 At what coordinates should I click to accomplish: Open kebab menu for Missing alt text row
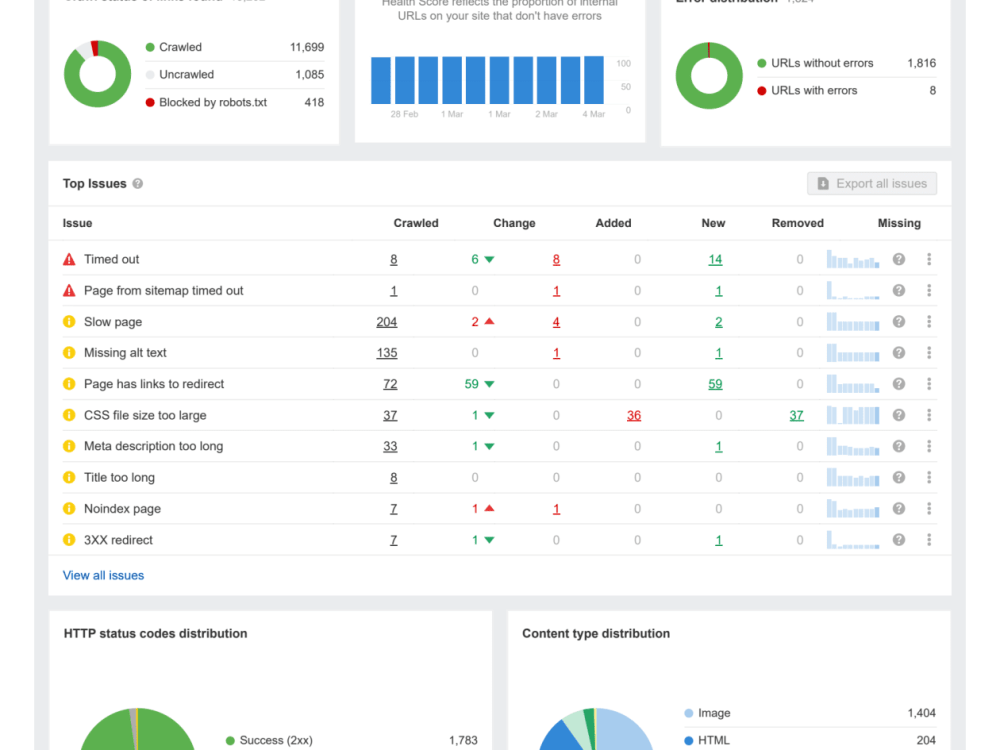click(929, 353)
